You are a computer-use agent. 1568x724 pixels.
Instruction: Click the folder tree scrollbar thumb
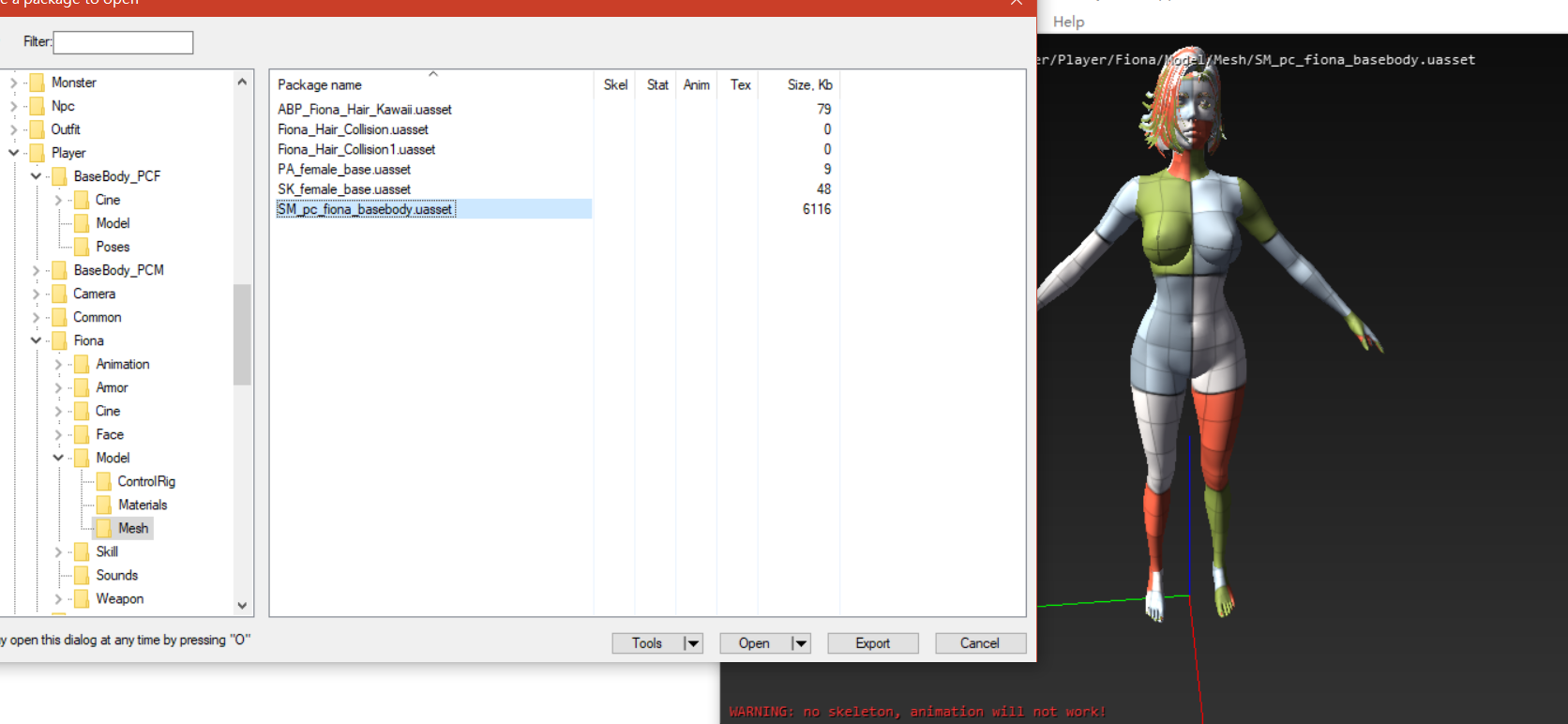(x=242, y=334)
